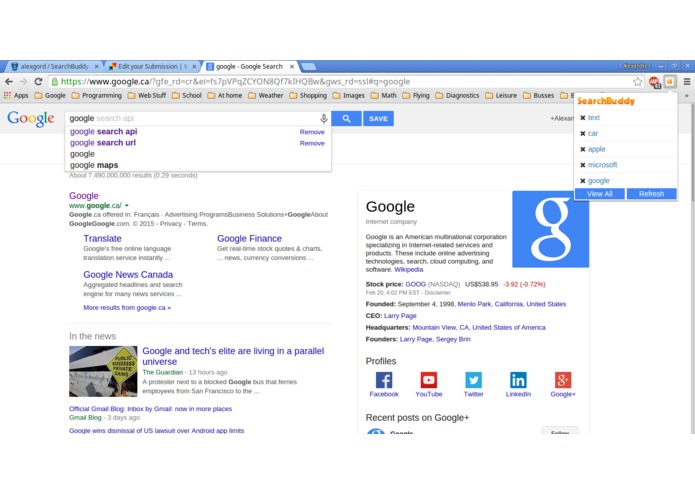Open the Programming bookmarks folder
The height and width of the screenshot is (494, 695).
tap(97, 95)
